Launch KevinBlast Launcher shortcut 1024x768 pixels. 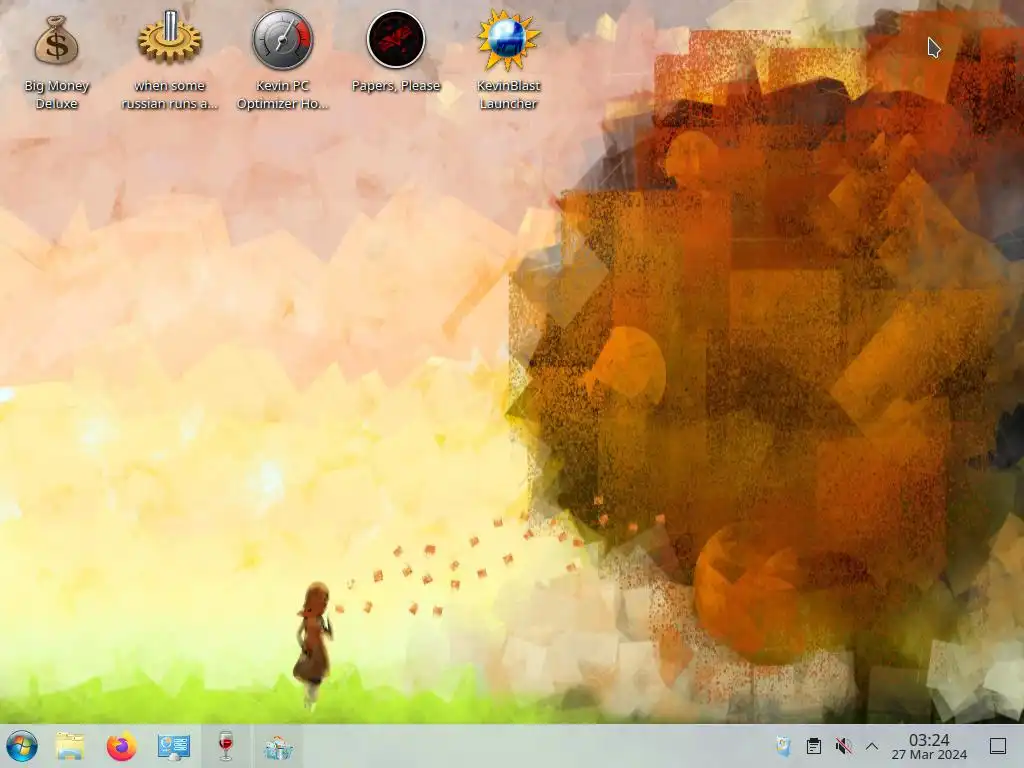point(508,40)
